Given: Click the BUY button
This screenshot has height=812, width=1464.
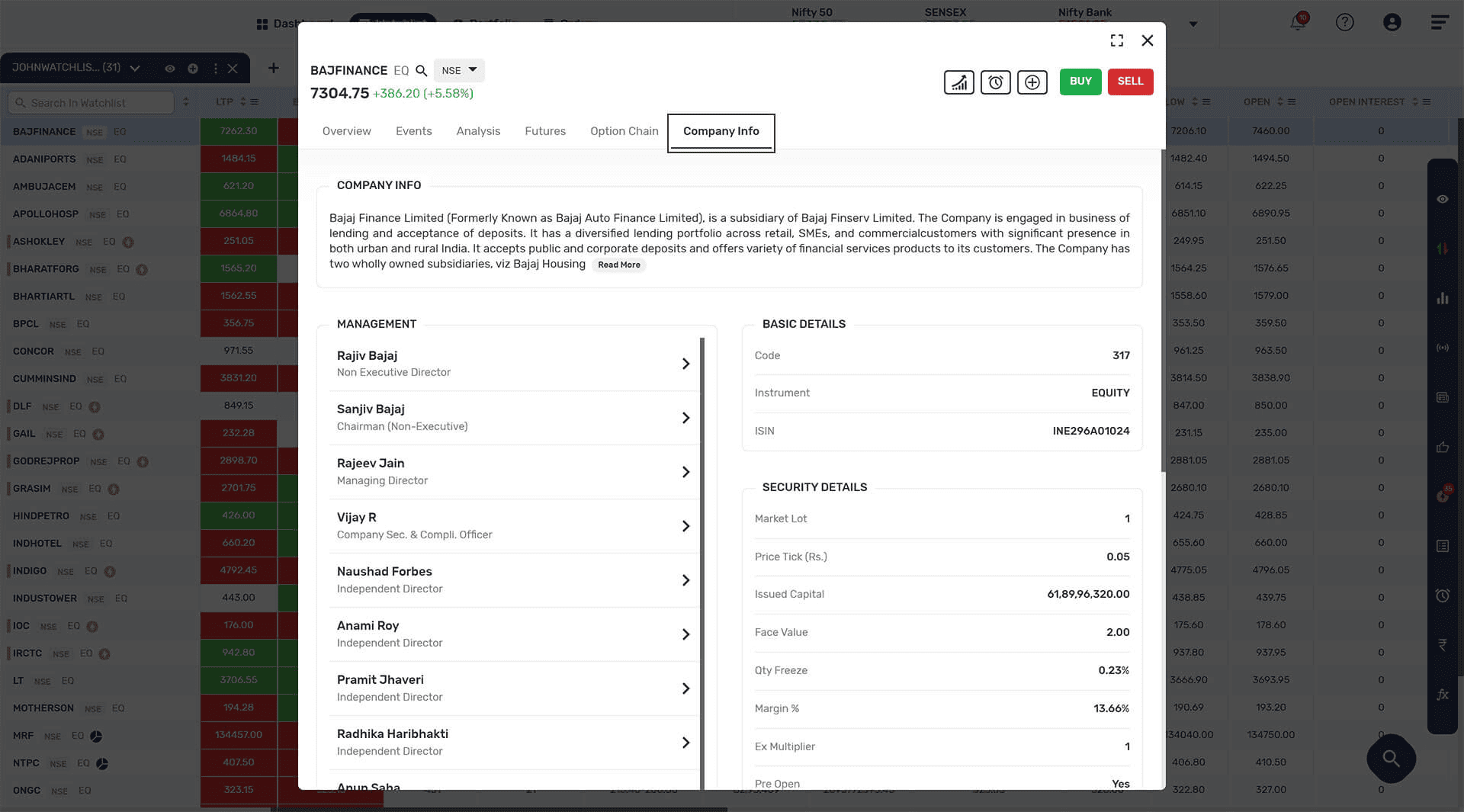Looking at the screenshot, I should (1080, 82).
